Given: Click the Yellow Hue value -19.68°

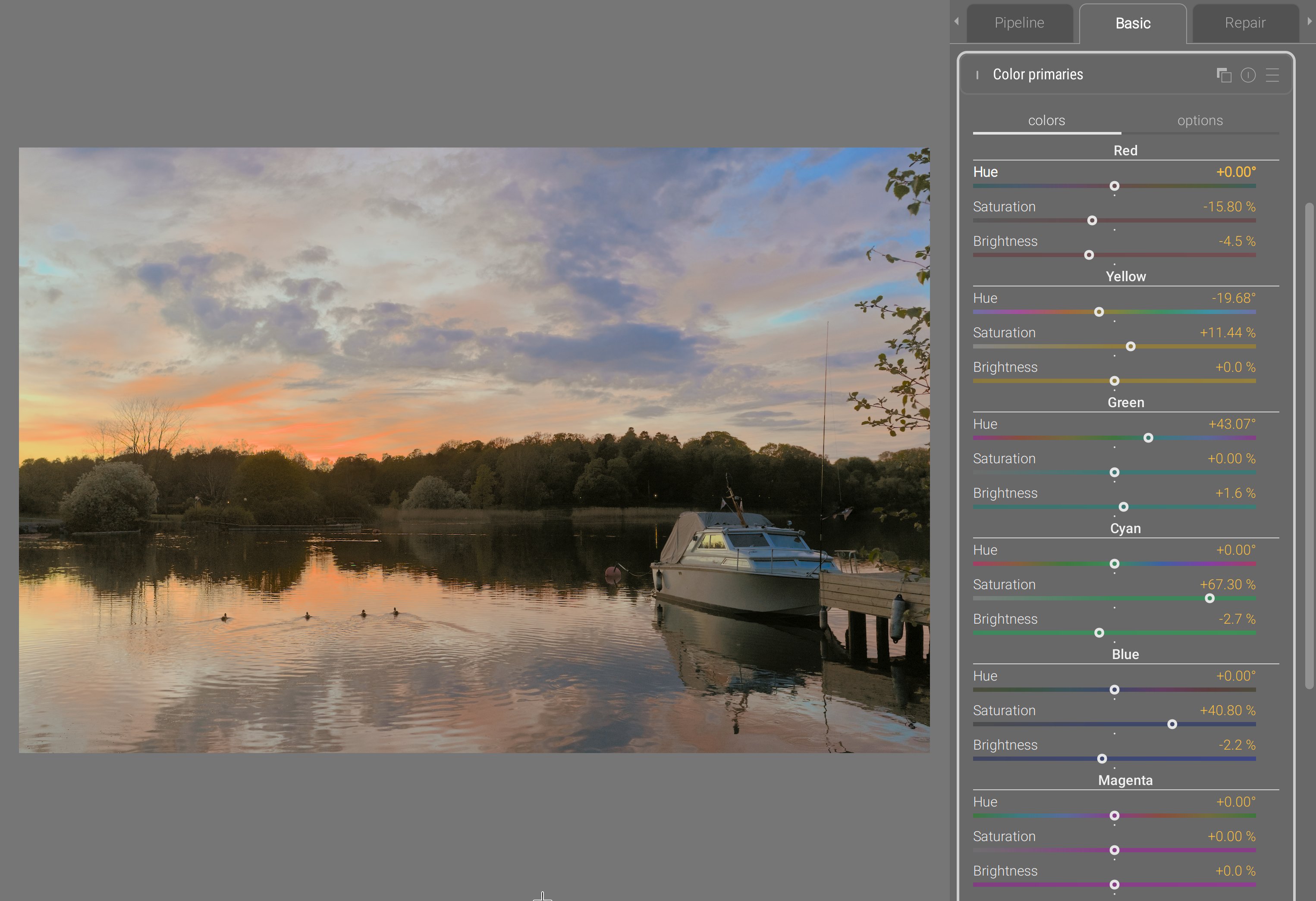Looking at the screenshot, I should 1233,298.
